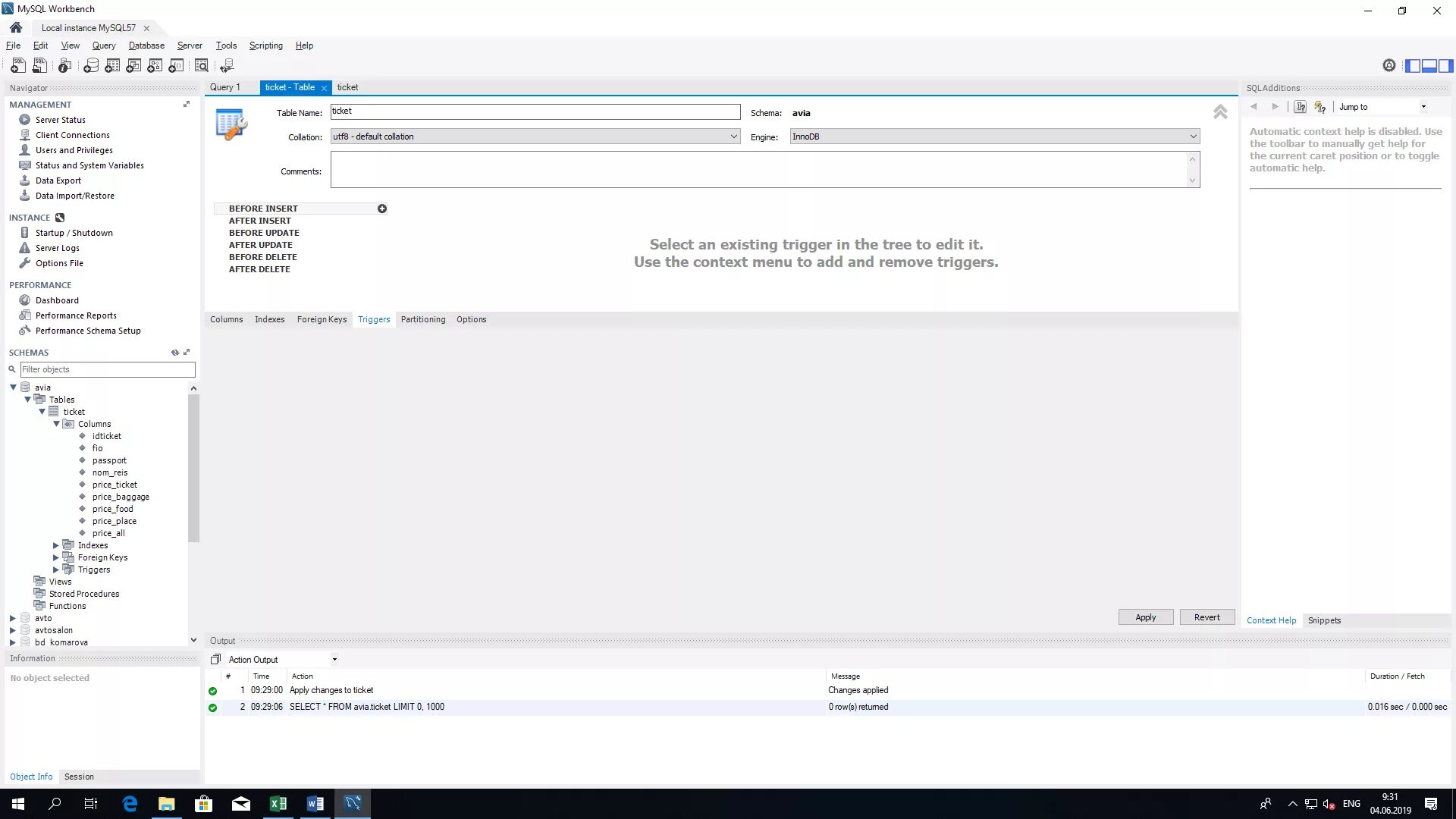Create a new view toolbar icon

click(x=133, y=66)
